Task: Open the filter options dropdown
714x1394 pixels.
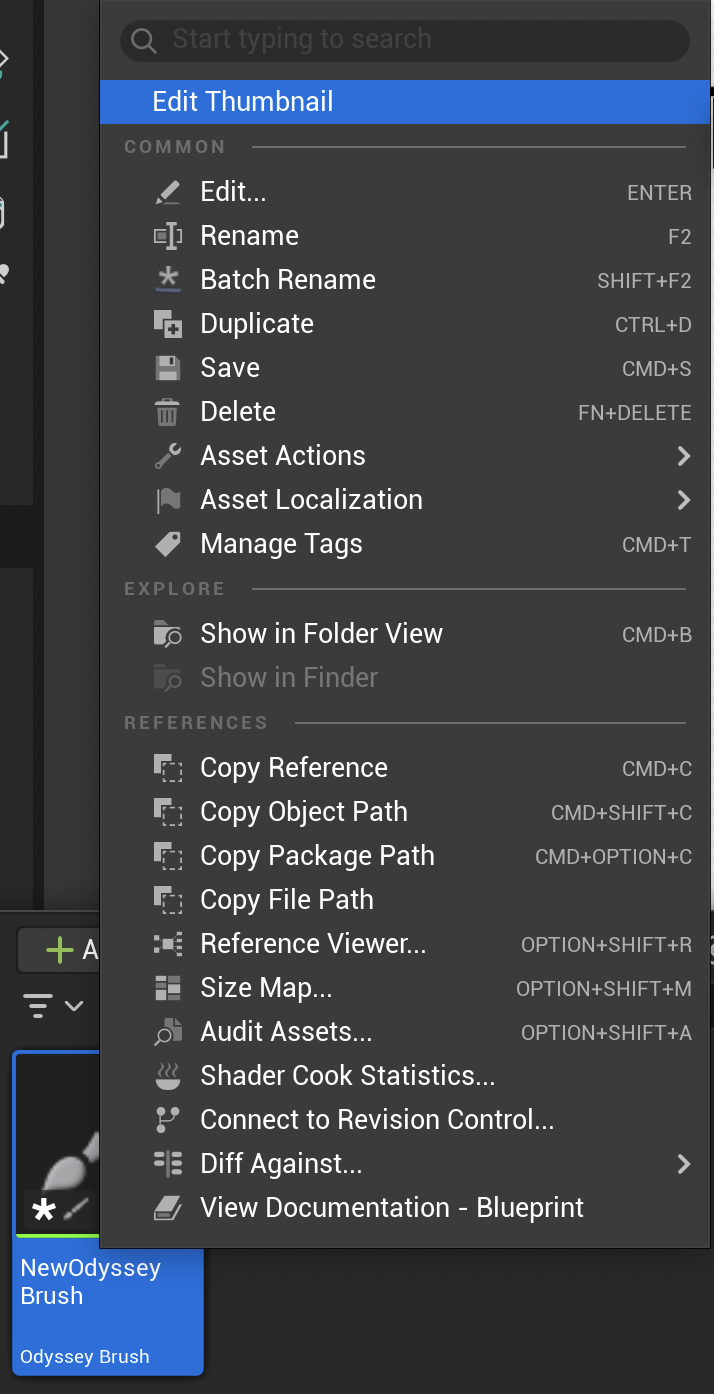Action: (53, 1006)
